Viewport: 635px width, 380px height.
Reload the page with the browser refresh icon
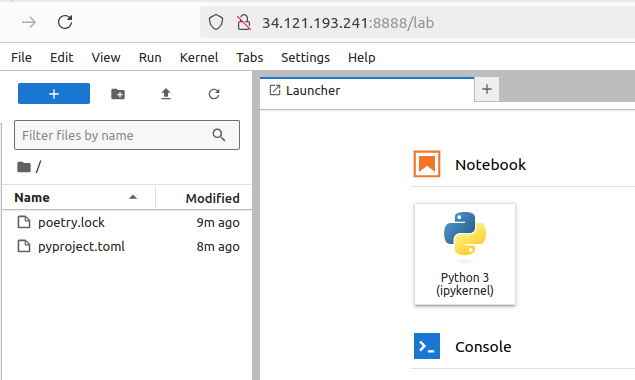click(x=65, y=22)
